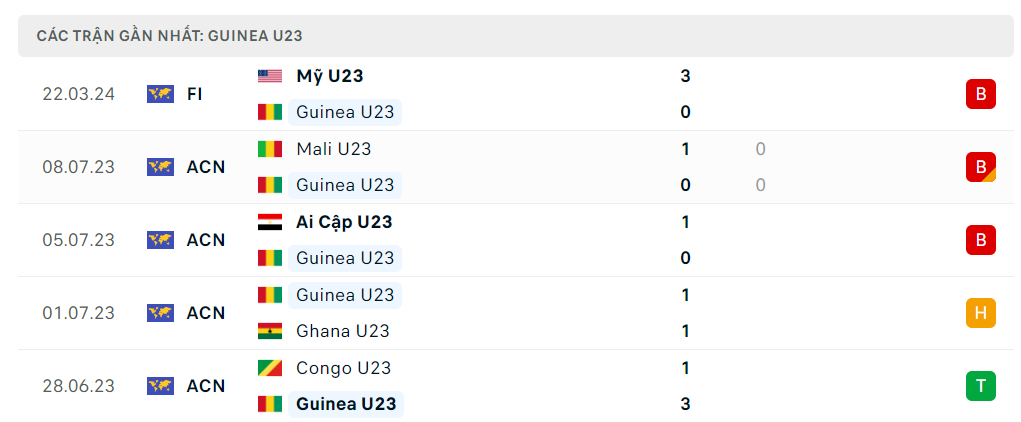
Task: Click the green T win result badge
Action: point(980,386)
